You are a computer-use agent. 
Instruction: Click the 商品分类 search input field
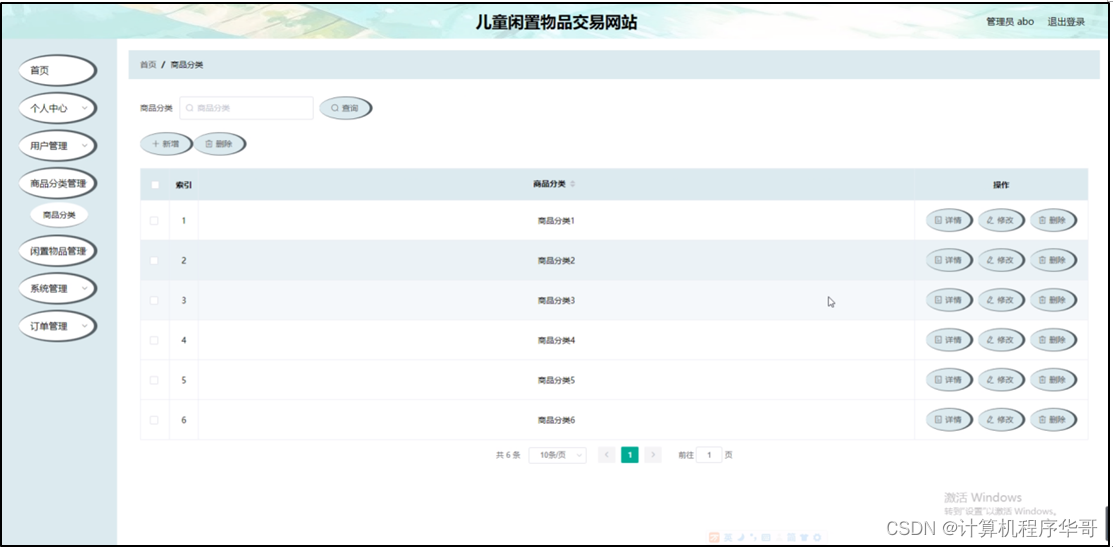click(x=246, y=108)
